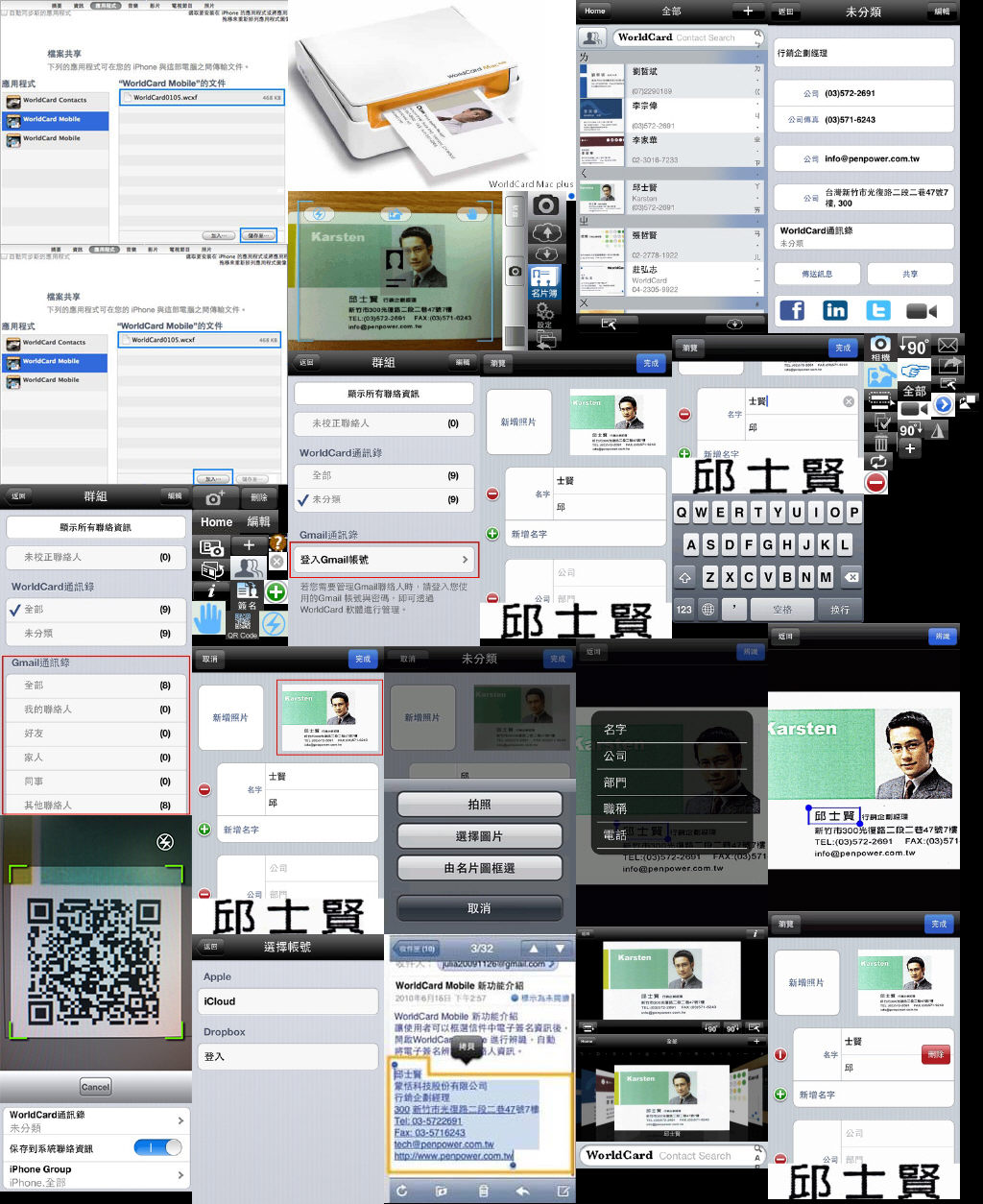This screenshot has width=983, height=1204.
Task: Expand the iPhone Group row chevron
Action: point(180,1175)
